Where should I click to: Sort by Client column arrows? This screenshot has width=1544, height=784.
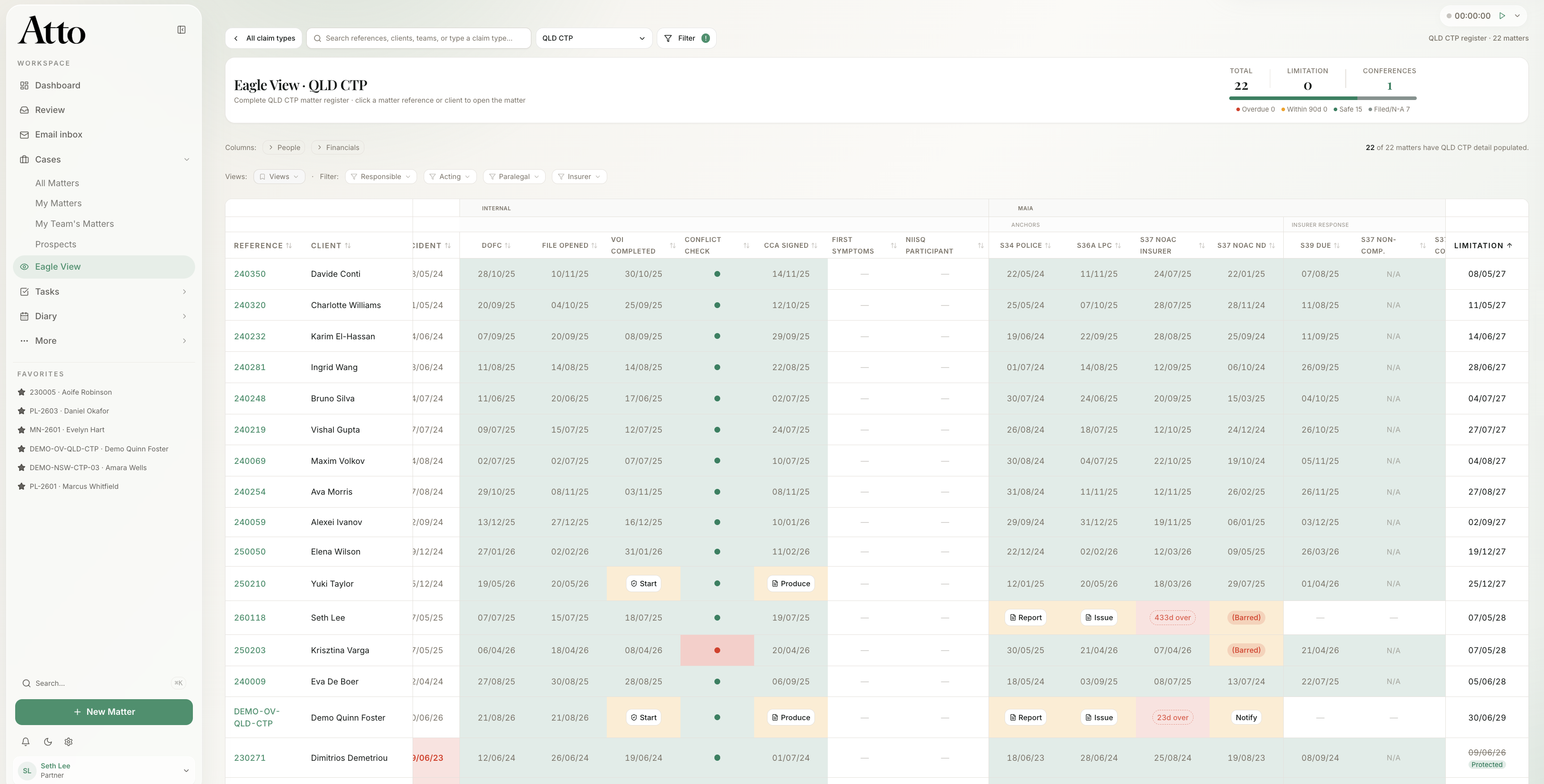click(348, 246)
